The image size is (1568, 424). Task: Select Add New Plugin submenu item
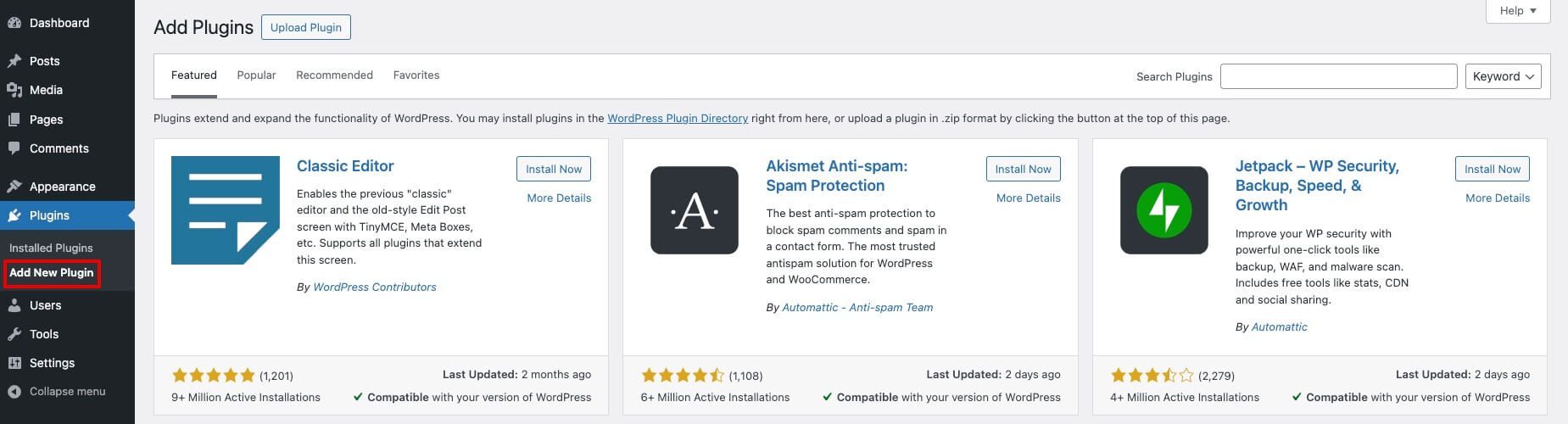(x=52, y=273)
